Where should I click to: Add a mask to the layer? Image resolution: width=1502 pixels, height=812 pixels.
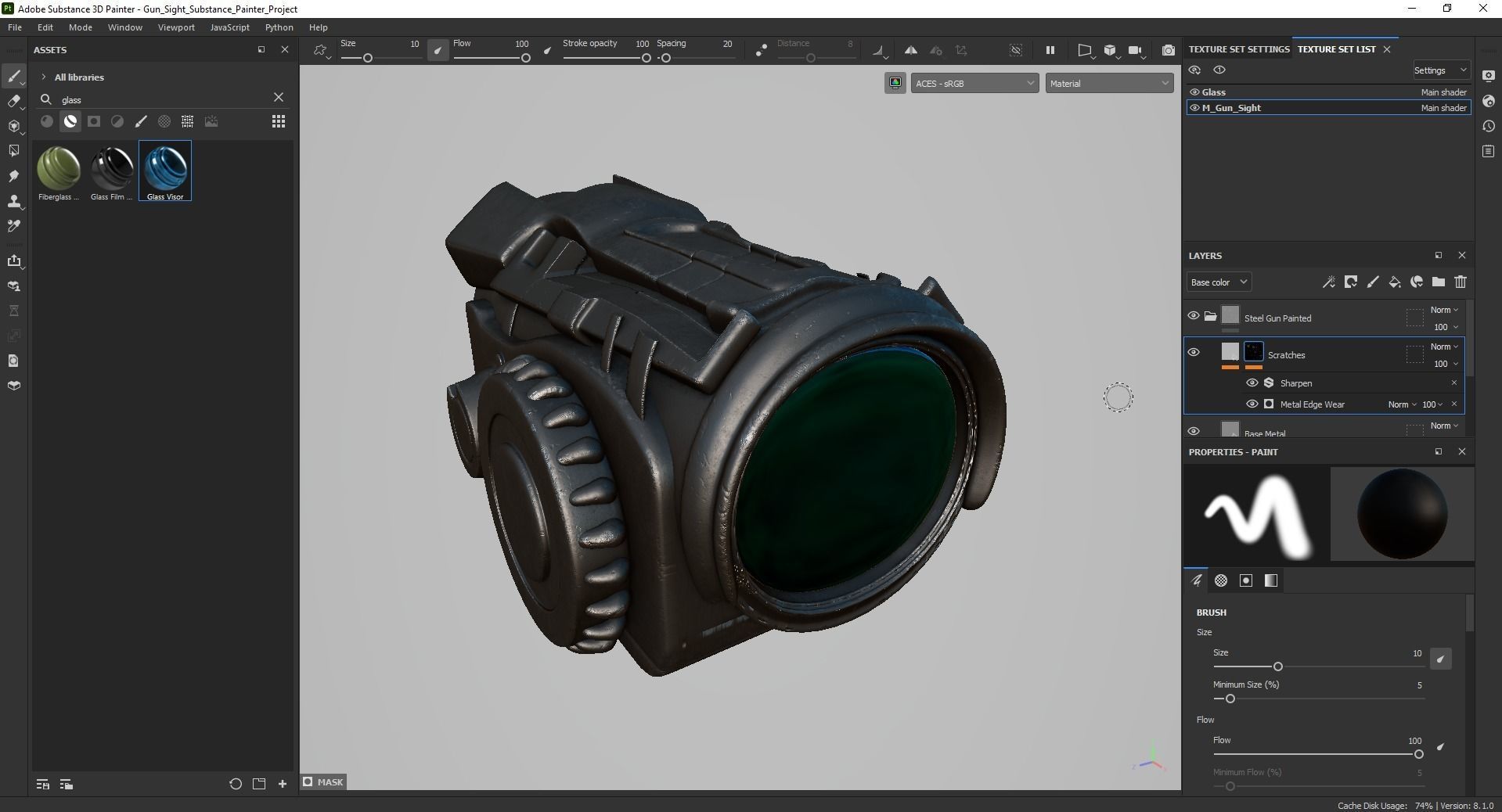pyautogui.click(x=1351, y=282)
